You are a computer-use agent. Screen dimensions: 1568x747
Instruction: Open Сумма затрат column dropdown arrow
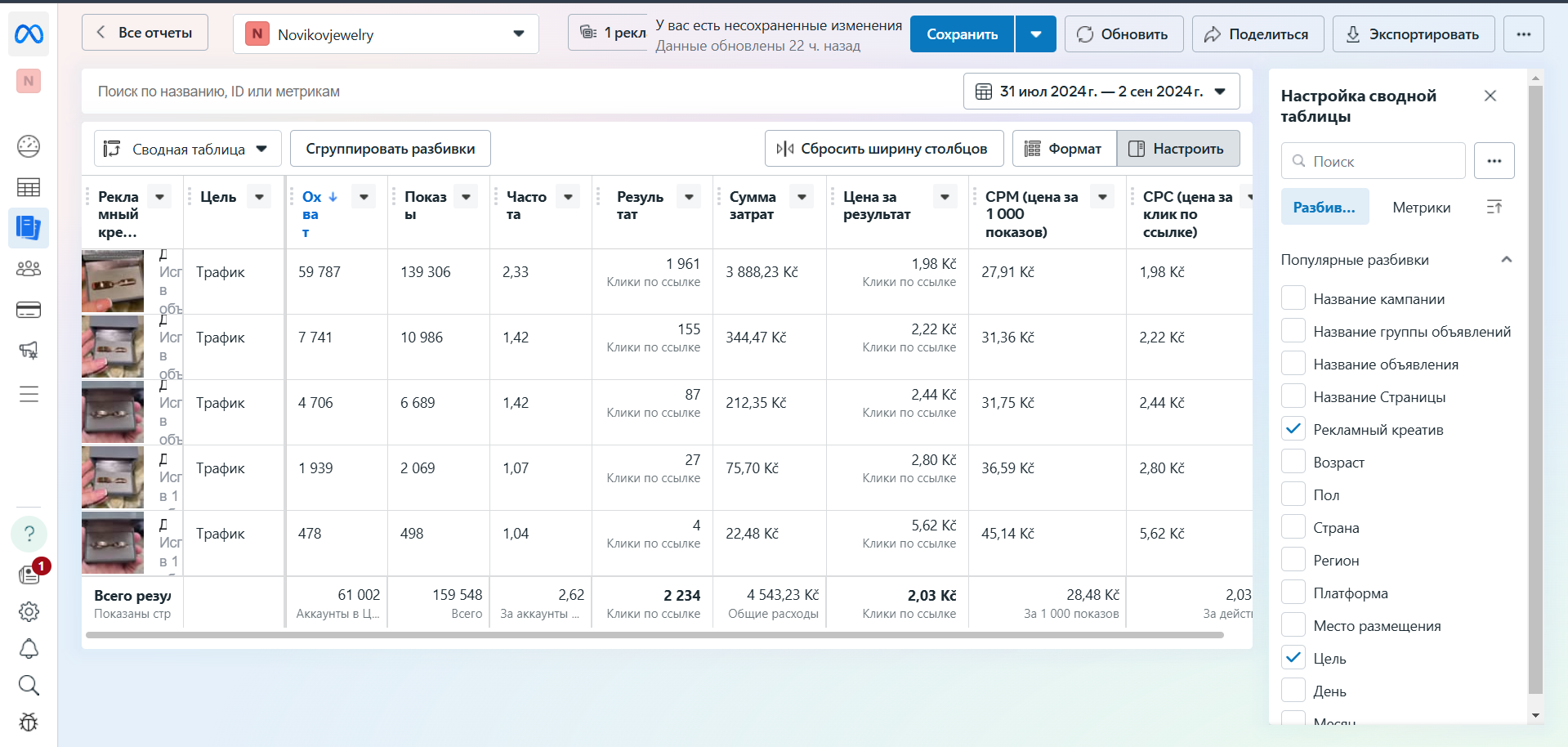(802, 196)
